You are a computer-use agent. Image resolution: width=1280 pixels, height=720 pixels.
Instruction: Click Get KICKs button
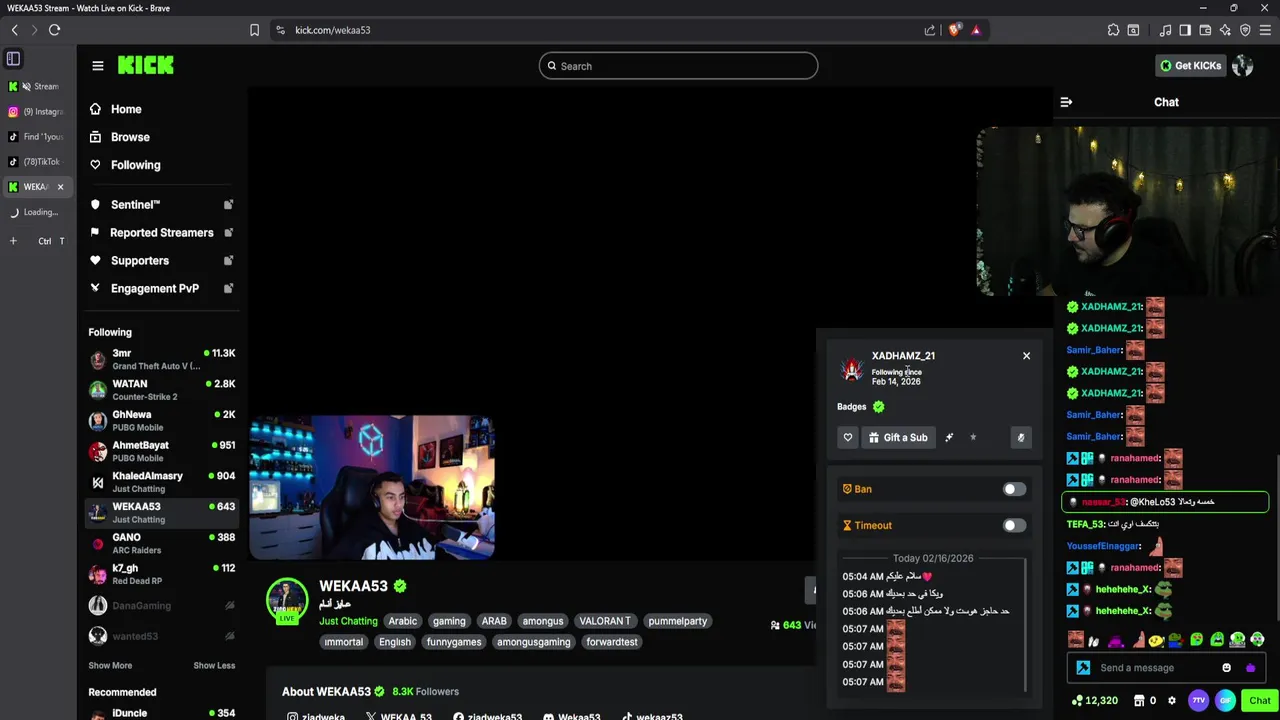coord(1191,66)
